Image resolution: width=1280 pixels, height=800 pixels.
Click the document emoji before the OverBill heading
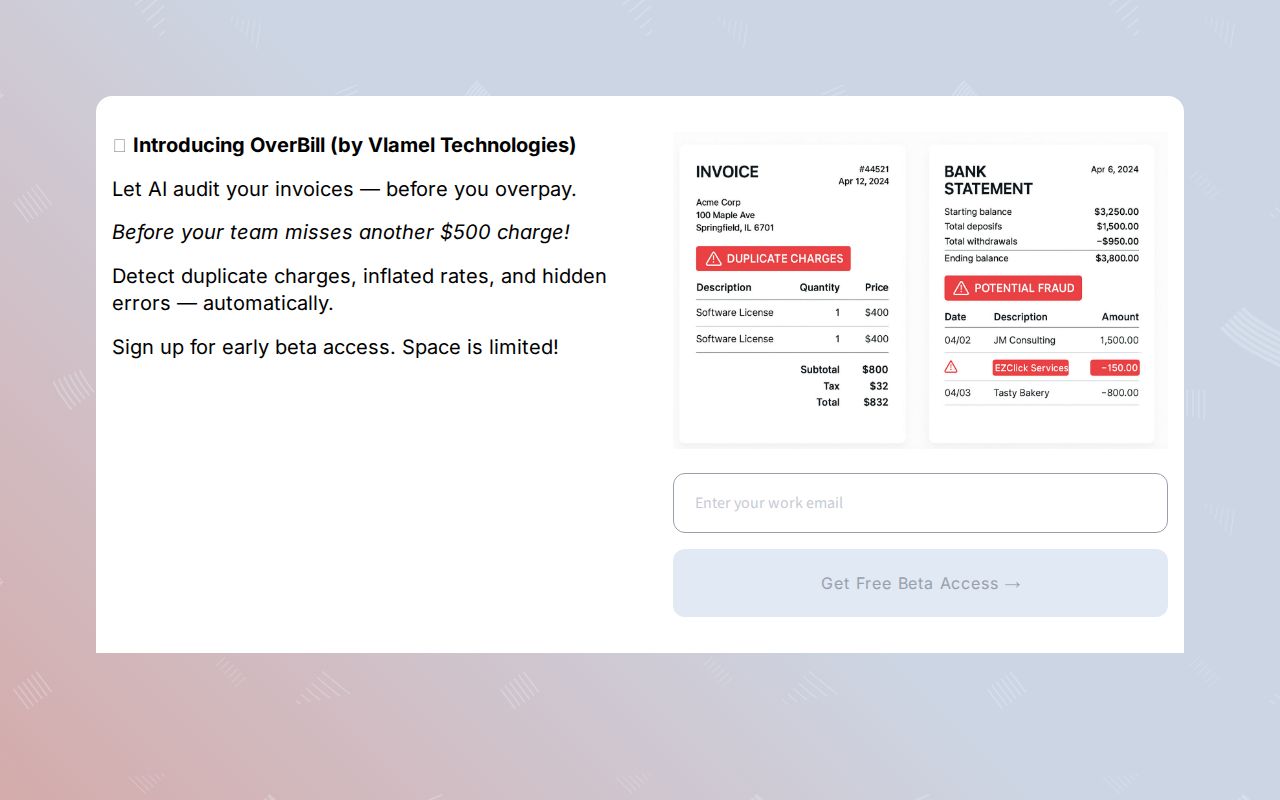tap(119, 144)
